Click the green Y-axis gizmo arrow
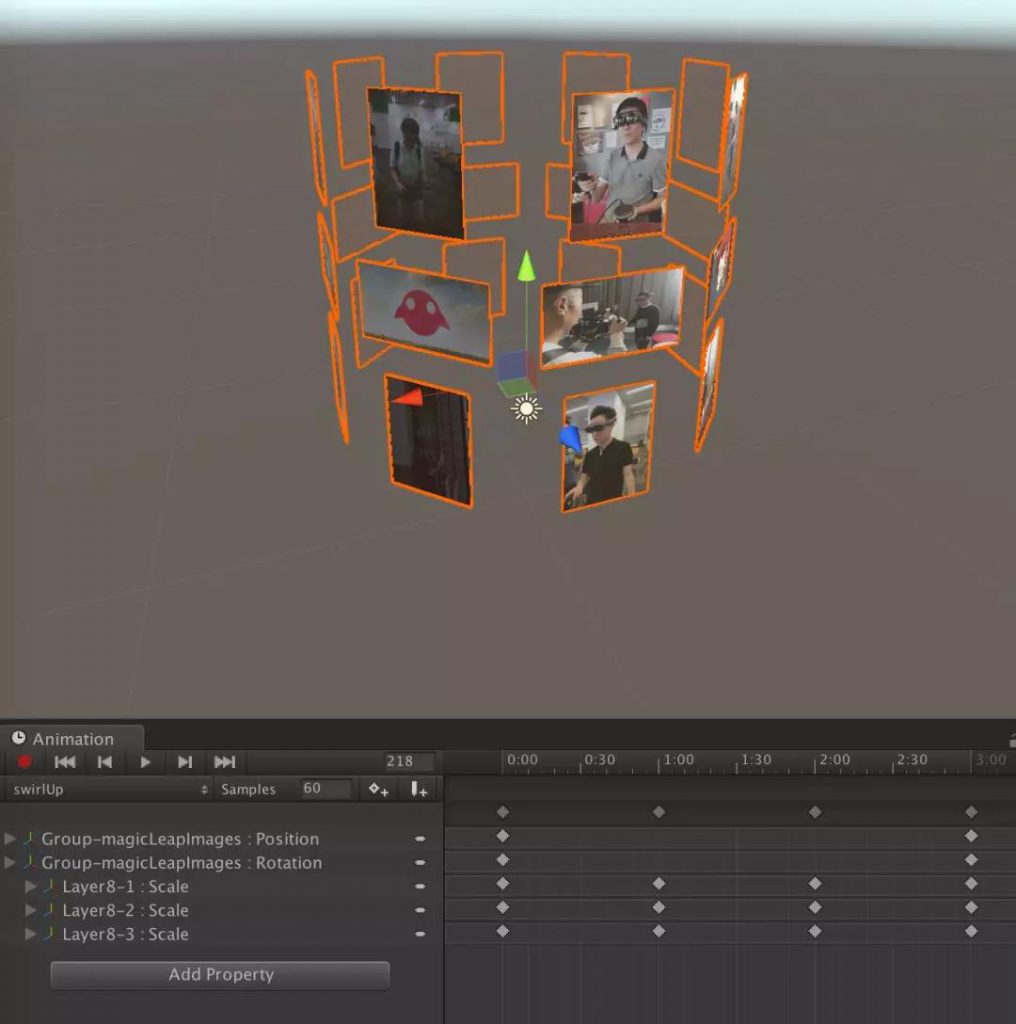Viewport: 1016px width, 1024px height. pos(526,266)
